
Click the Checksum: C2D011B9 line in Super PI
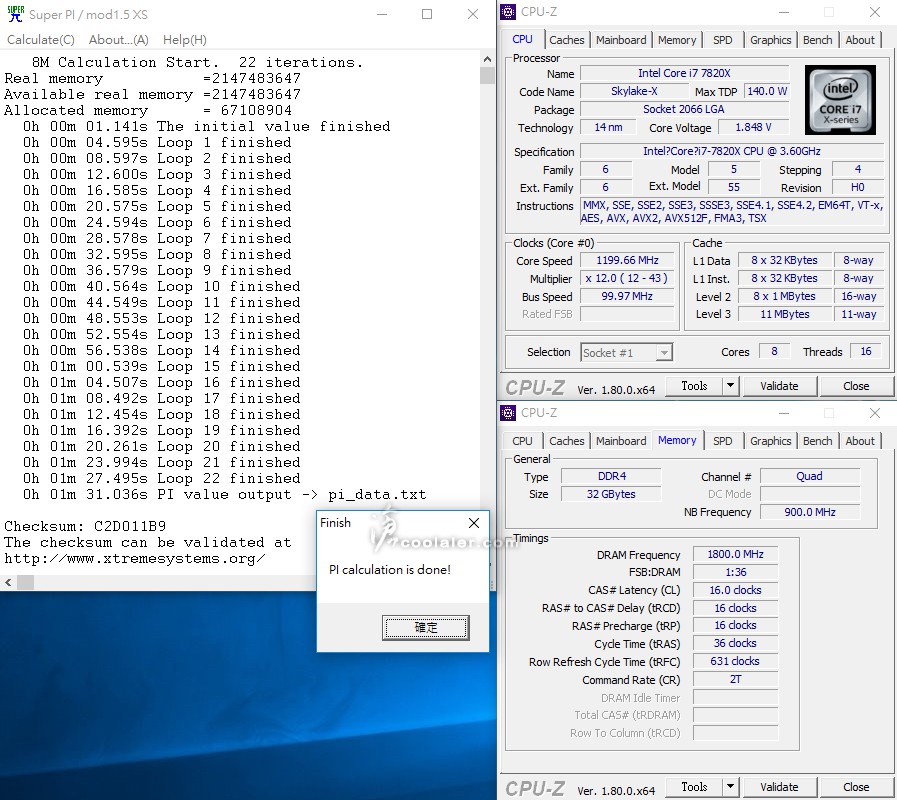coord(85,526)
